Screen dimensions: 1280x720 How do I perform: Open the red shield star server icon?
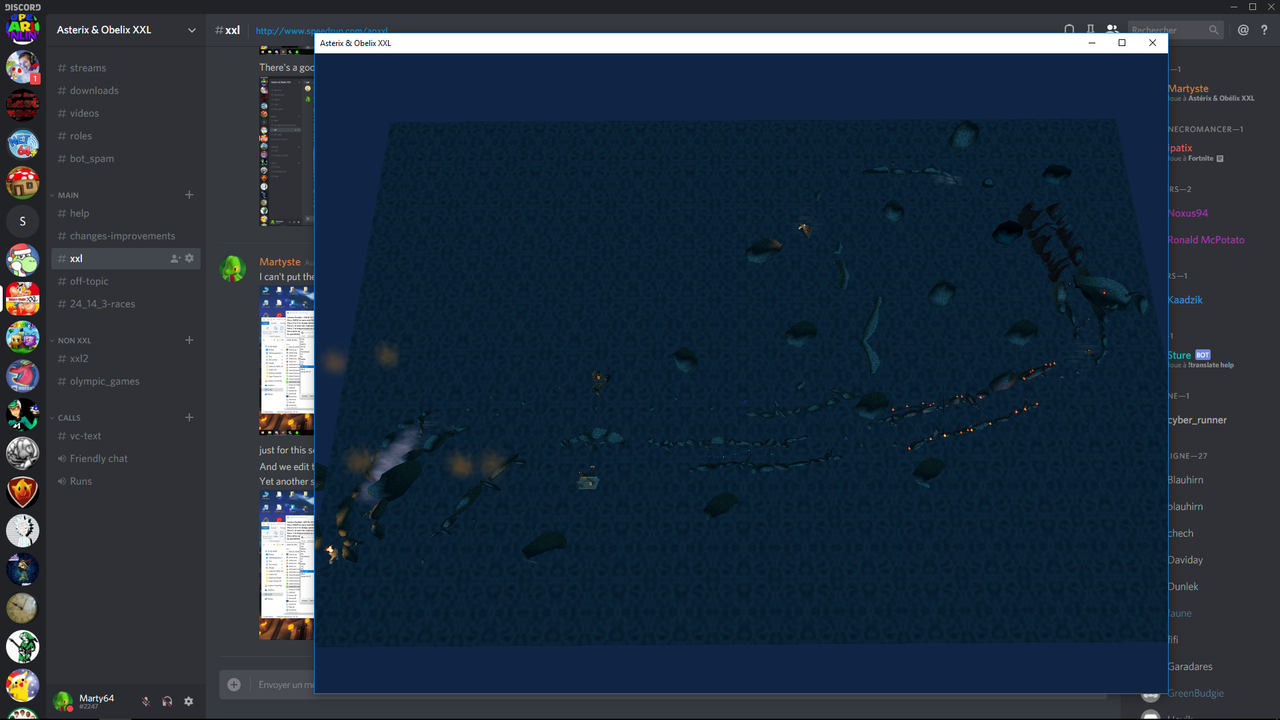coord(22,492)
